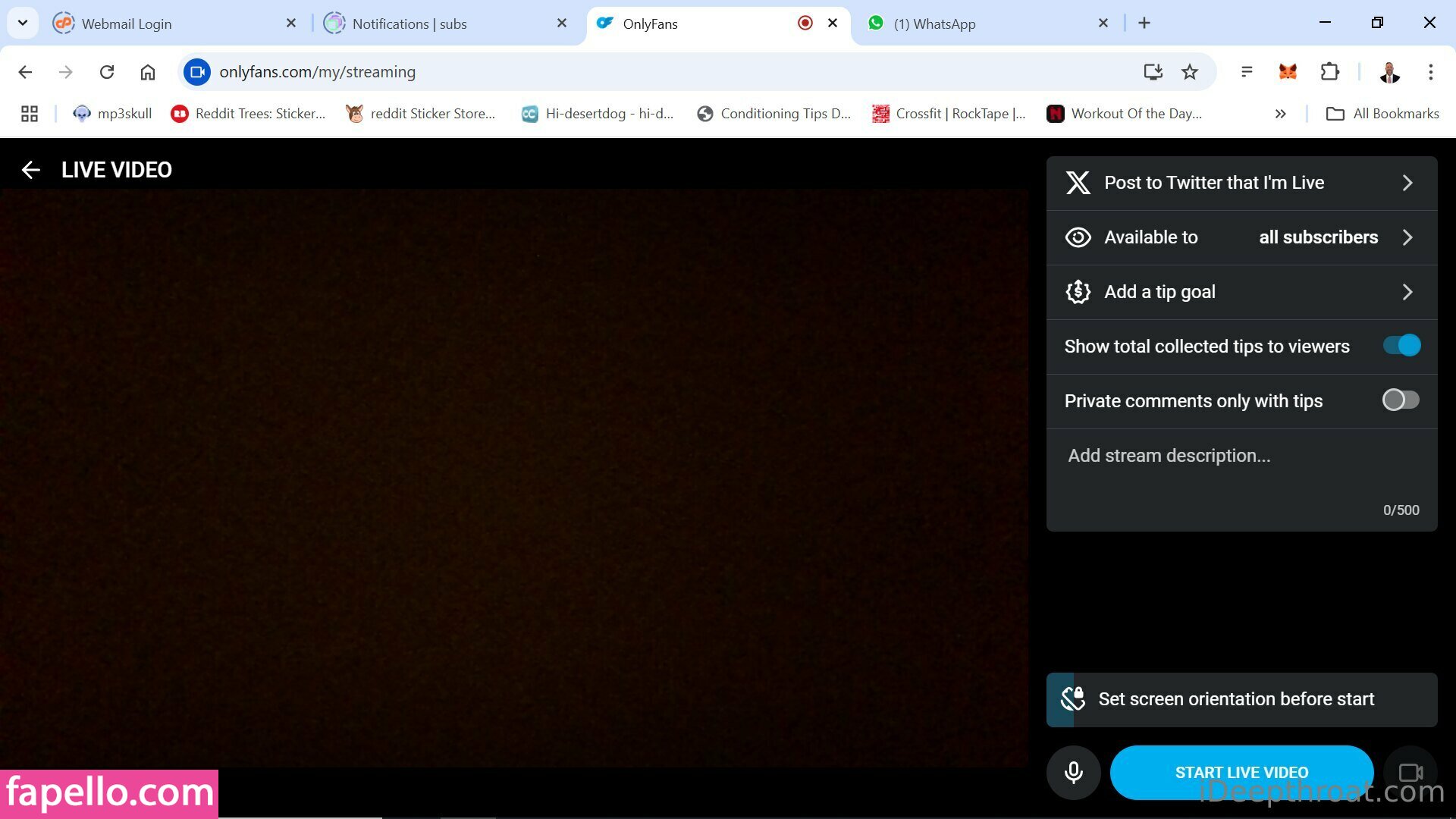Open Available to all subscribers visibility option
This screenshot has width=1456, height=819.
click(x=1241, y=237)
